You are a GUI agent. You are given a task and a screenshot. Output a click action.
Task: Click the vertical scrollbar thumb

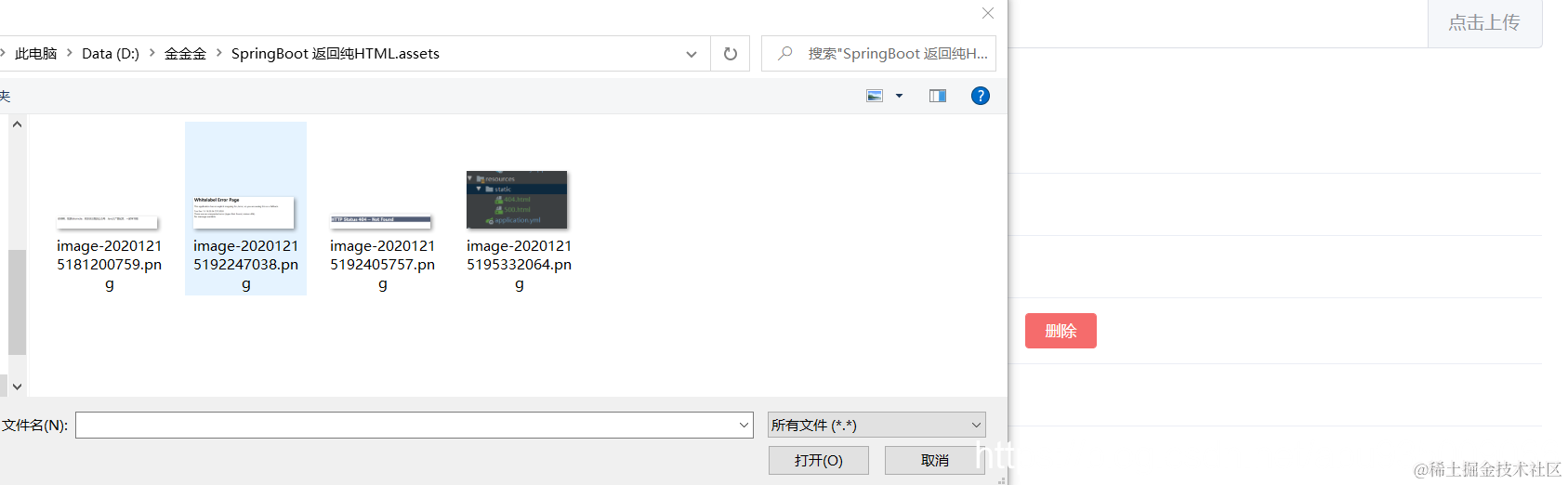point(17,302)
